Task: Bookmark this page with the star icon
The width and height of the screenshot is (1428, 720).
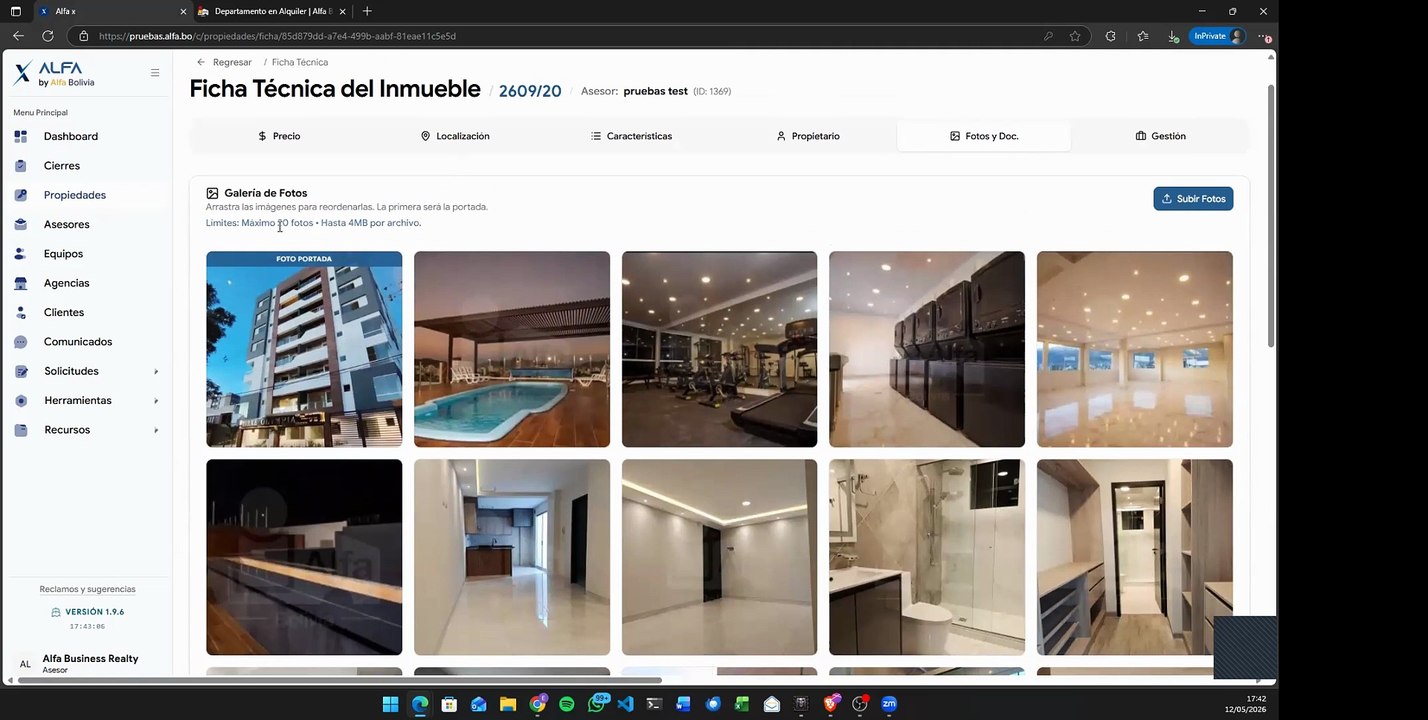Action: coord(1075,36)
